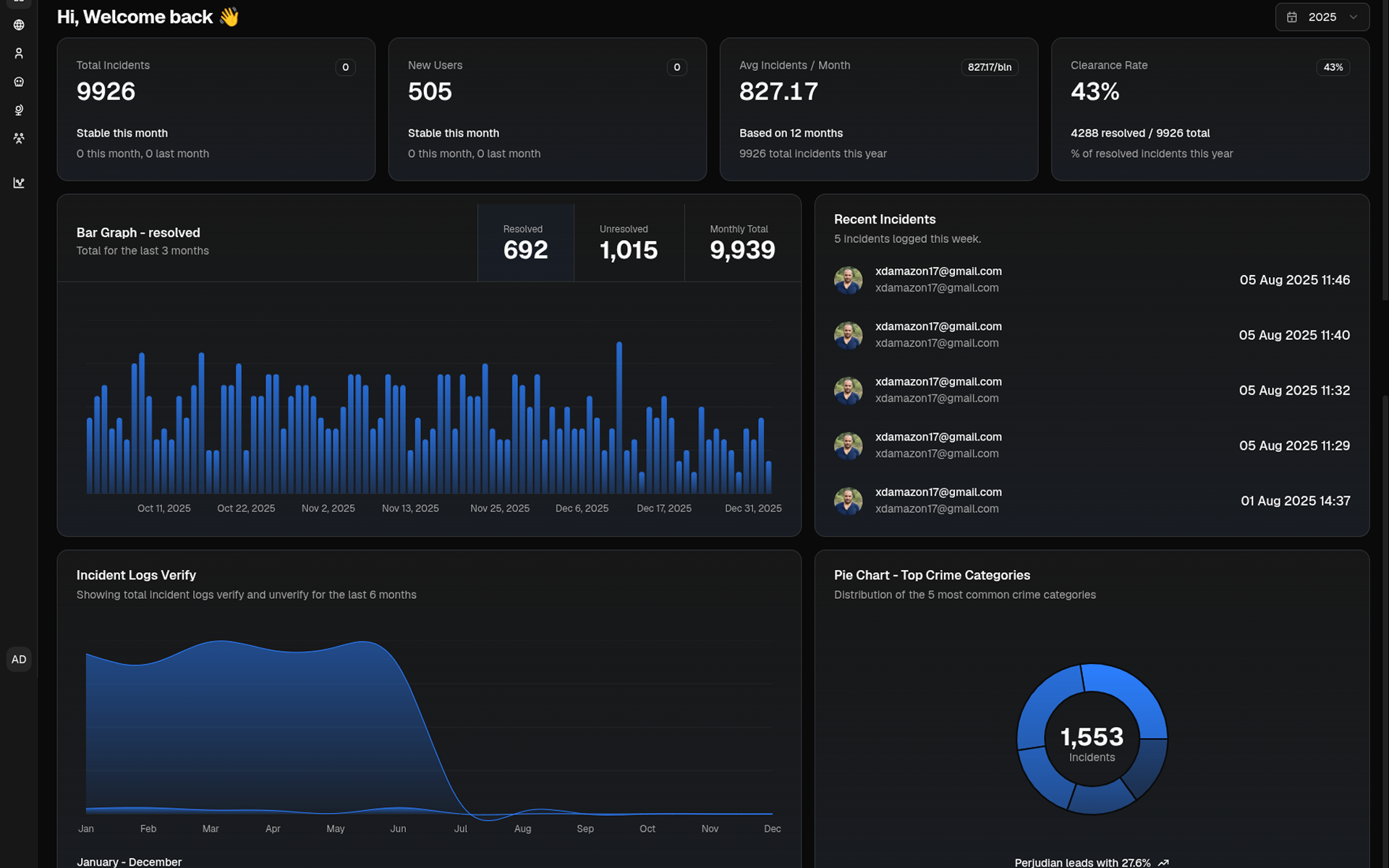The width and height of the screenshot is (1389, 868).
Task: Expand the 2025 year dropdown chevron
Action: tap(1354, 17)
